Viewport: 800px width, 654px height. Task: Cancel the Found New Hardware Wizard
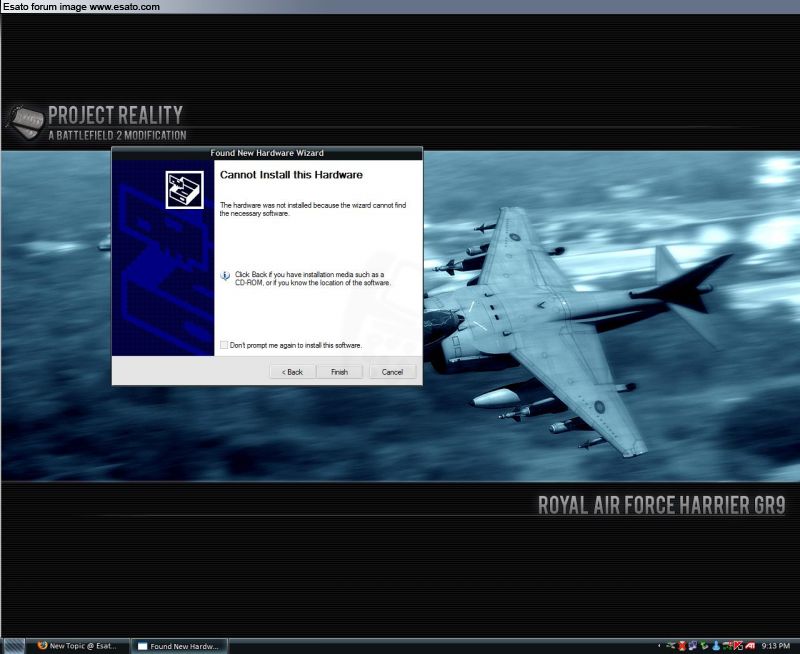pos(392,372)
